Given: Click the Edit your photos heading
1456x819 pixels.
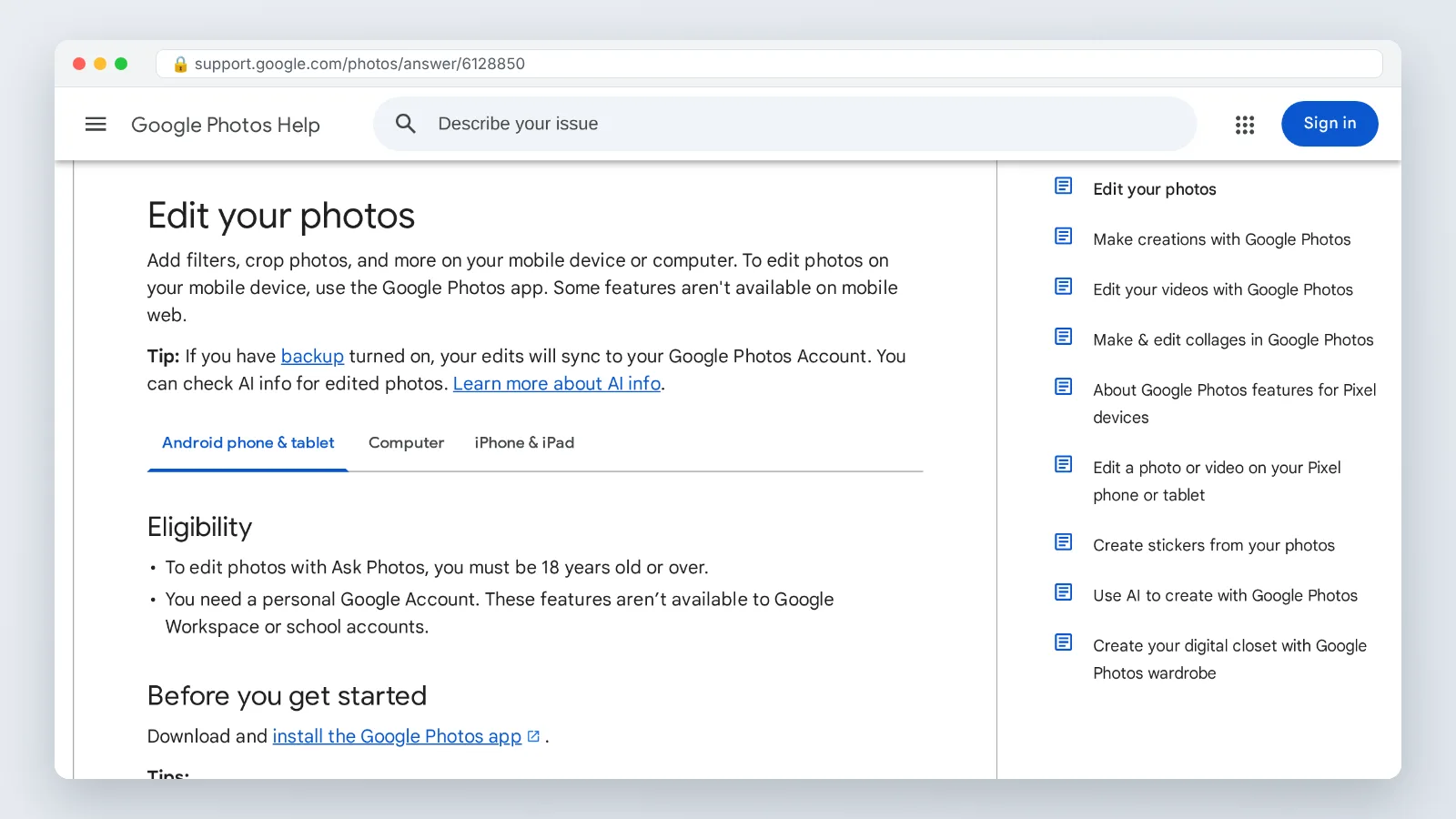Looking at the screenshot, I should (x=281, y=216).
